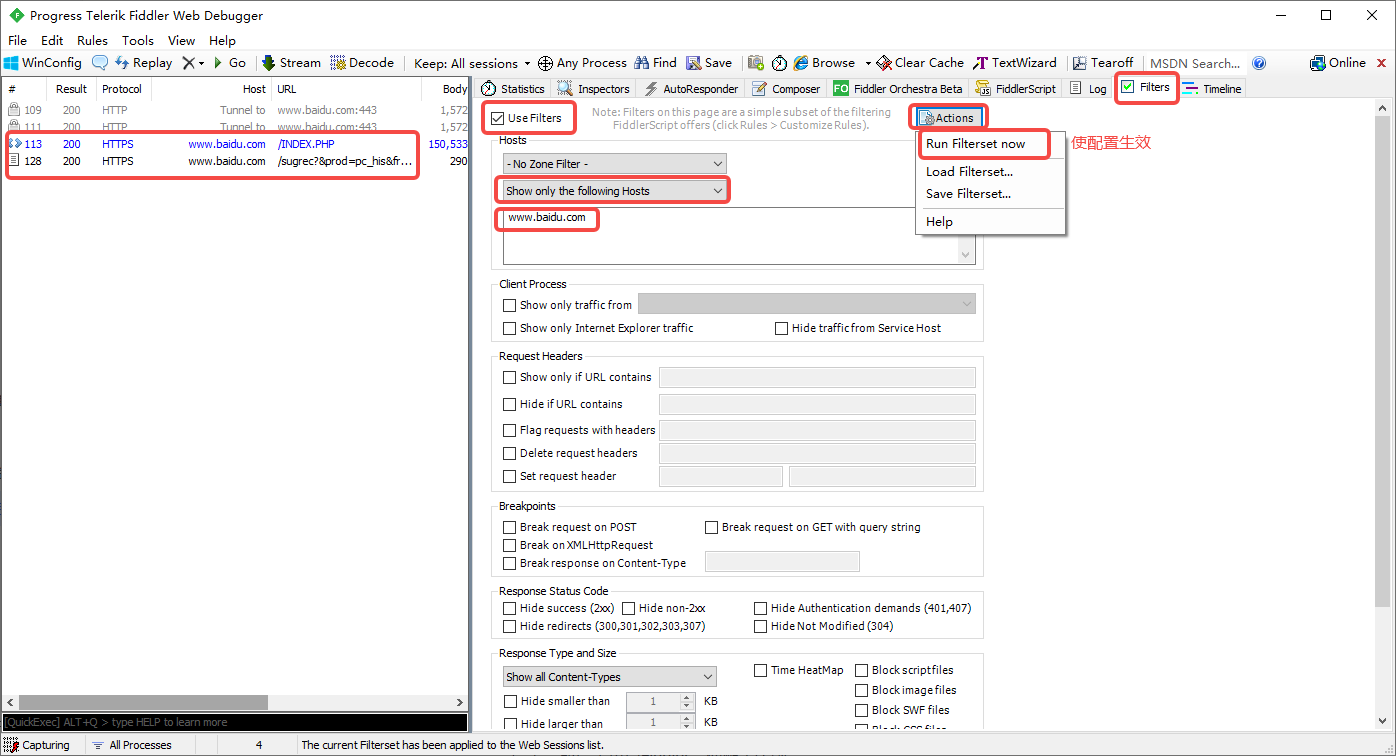Viewport: 1396px width, 756px height.
Task: Click Go to resume breakpoints
Action: coord(229,63)
